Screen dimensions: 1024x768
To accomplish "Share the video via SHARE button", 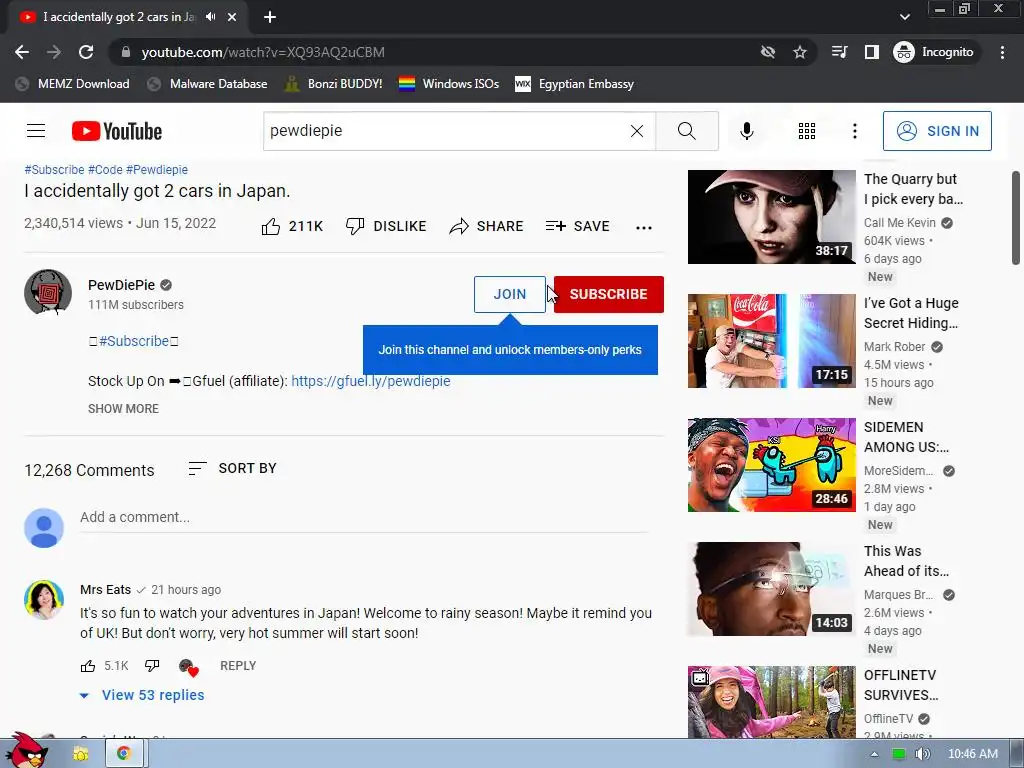I will pyautogui.click(x=487, y=227).
